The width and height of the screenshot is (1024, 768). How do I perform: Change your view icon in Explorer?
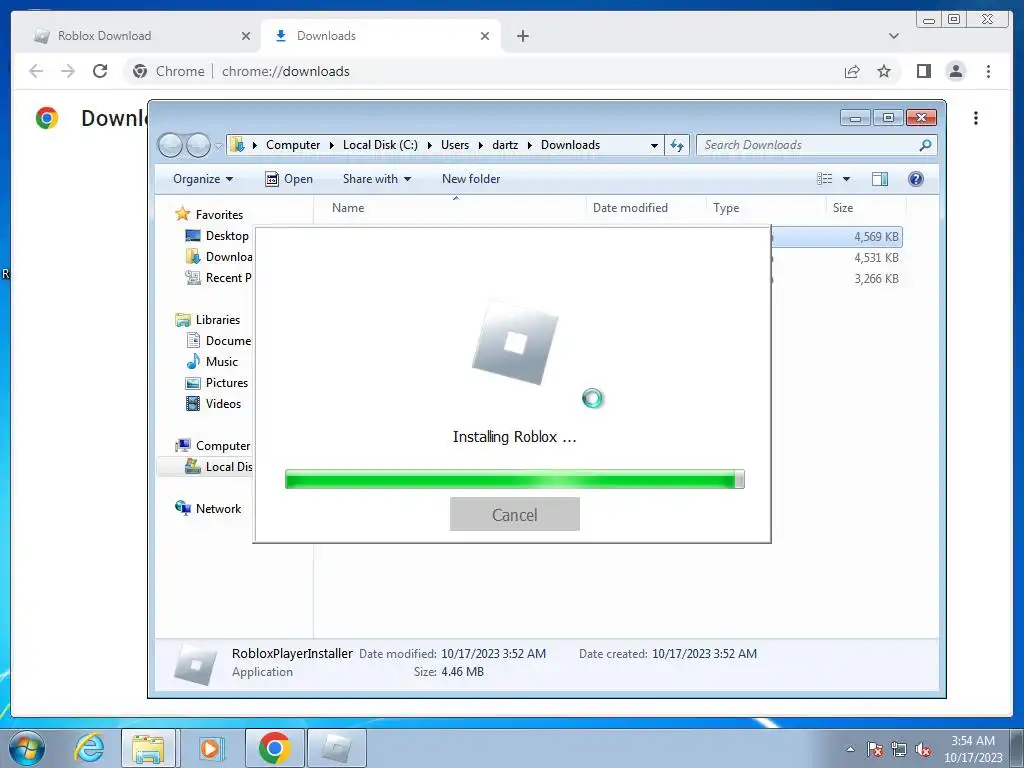(x=825, y=179)
